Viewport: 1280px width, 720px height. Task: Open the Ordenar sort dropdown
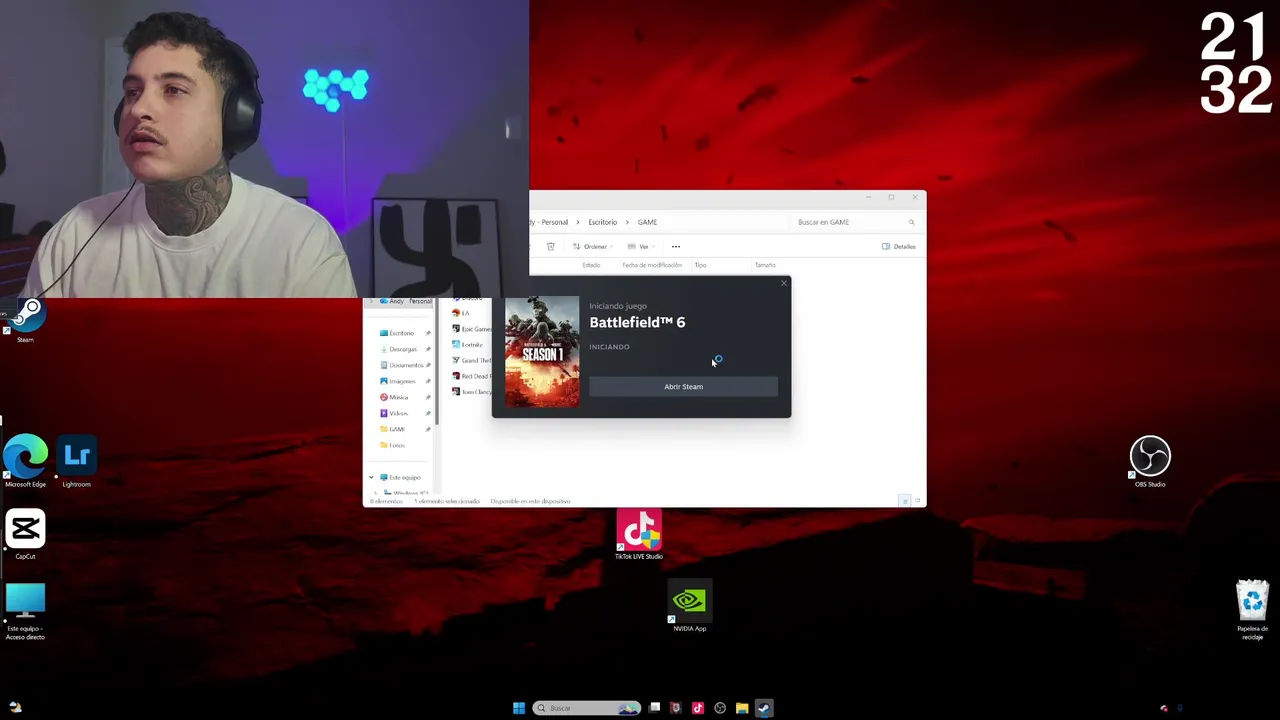pos(591,246)
